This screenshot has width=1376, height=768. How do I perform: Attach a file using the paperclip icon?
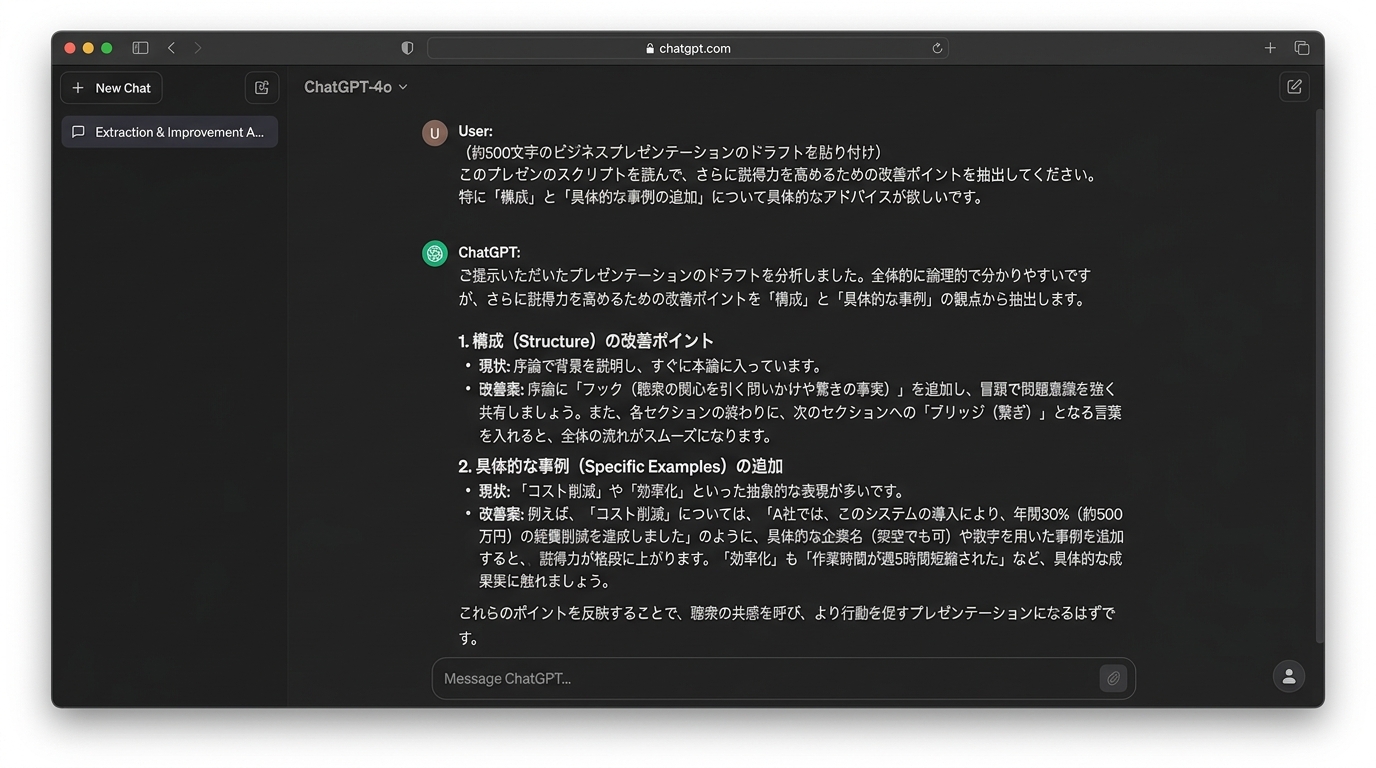pos(1113,679)
